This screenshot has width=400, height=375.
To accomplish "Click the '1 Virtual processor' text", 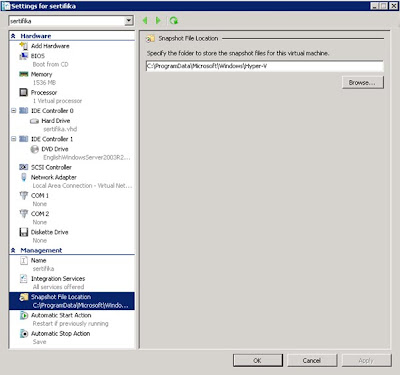I will click(x=57, y=101).
